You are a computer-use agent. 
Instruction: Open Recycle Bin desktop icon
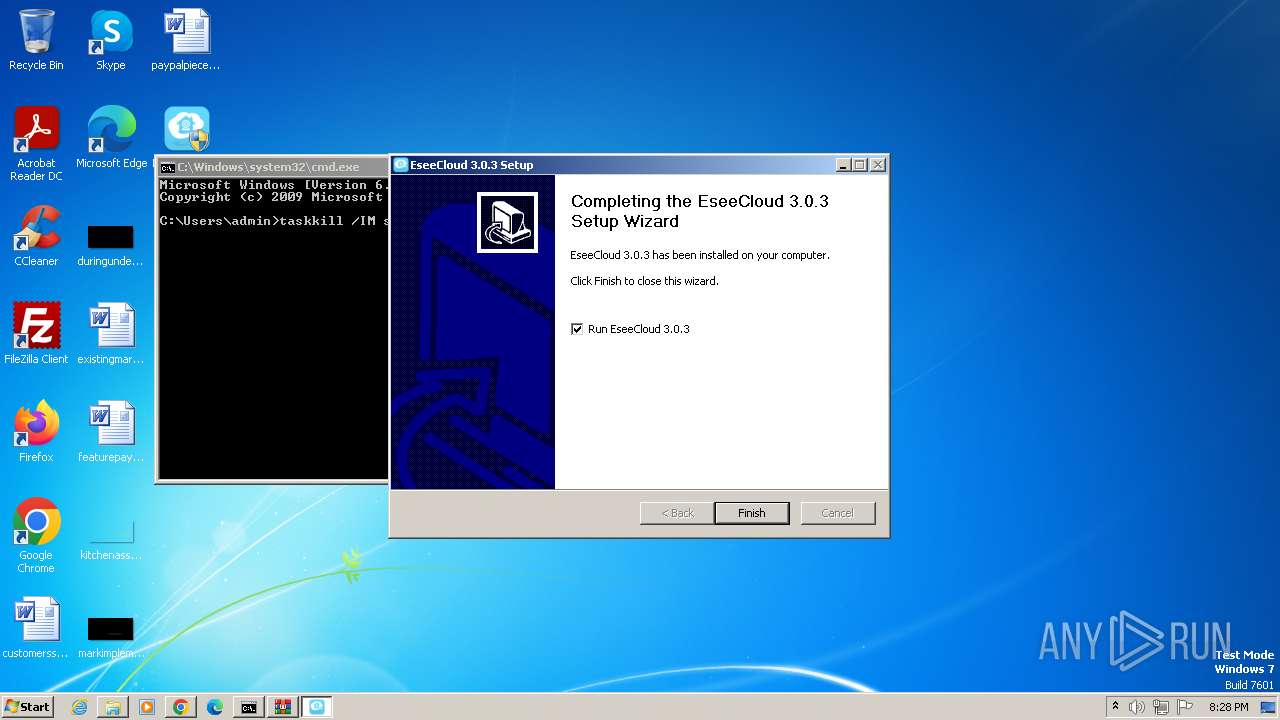pos(36,40)
